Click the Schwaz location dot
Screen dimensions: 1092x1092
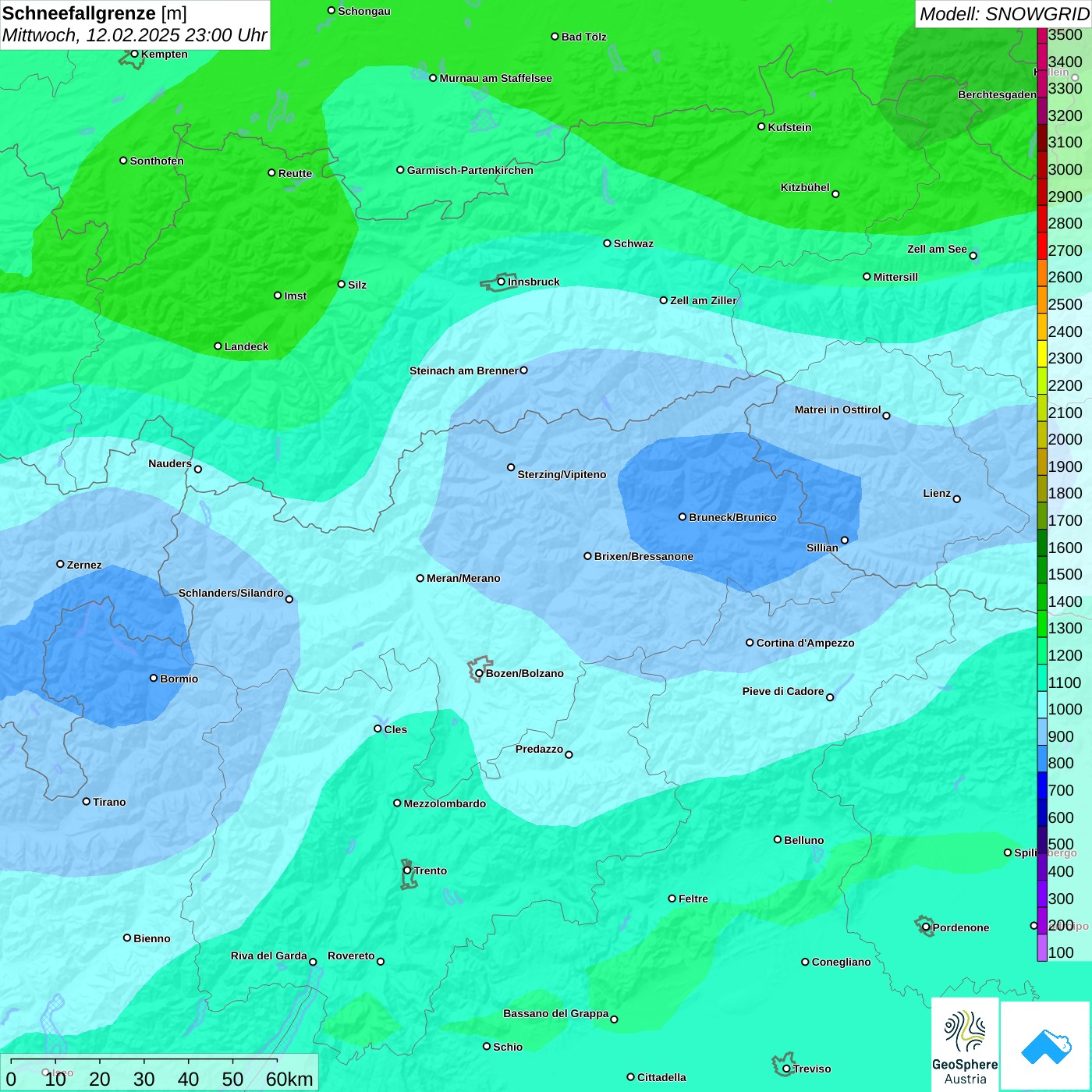pos(607,243)
